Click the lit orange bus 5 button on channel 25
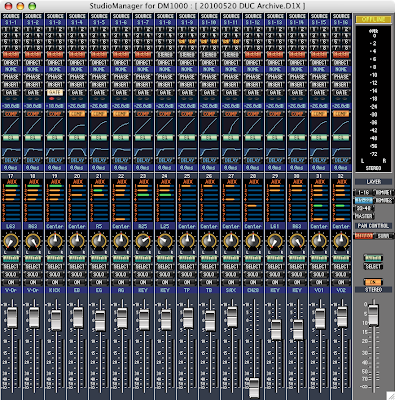Image resolution: width=395 pixels, height=400 pixels. pos(182,42)
